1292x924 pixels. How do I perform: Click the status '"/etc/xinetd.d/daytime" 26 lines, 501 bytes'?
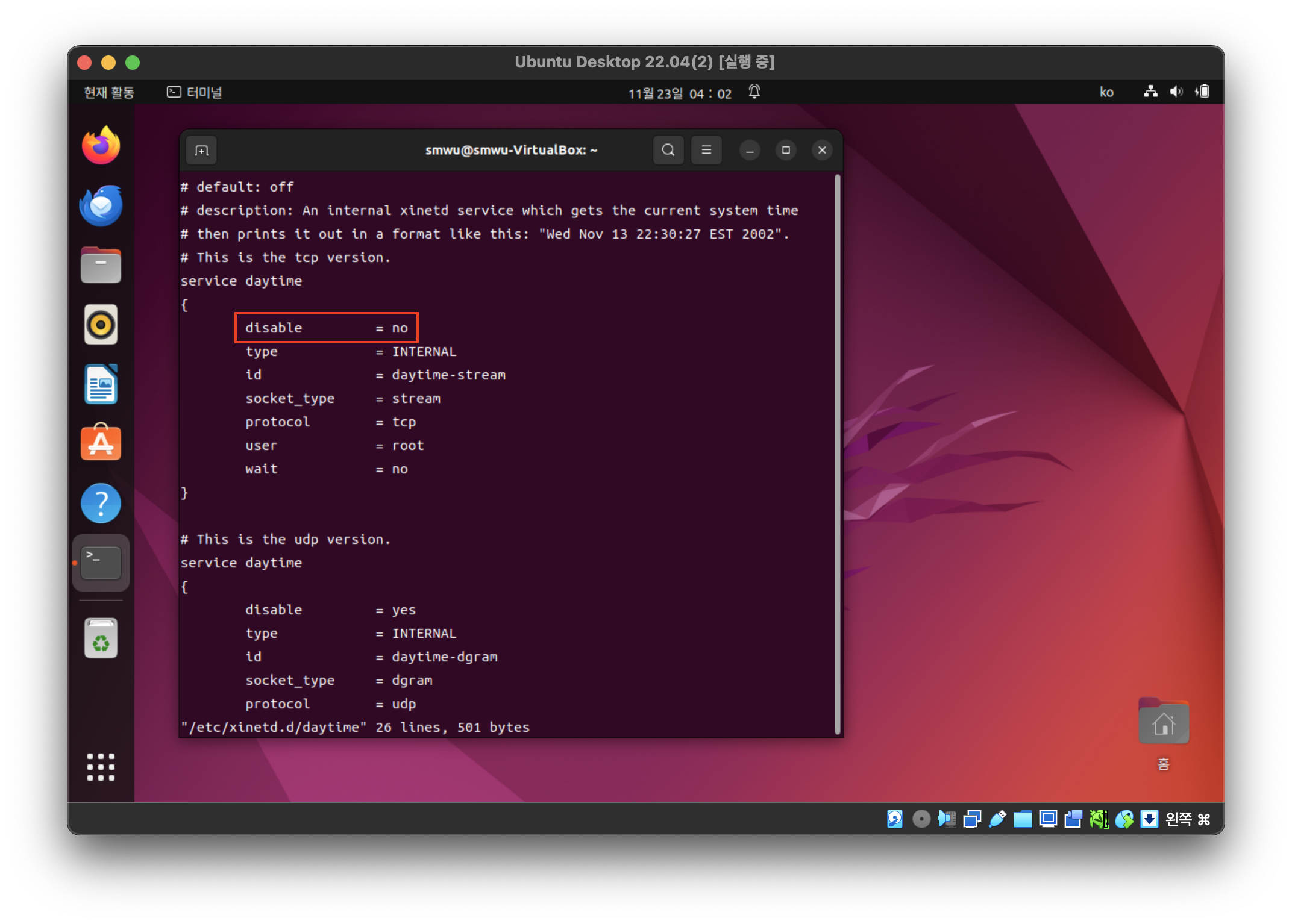[356, 728]
